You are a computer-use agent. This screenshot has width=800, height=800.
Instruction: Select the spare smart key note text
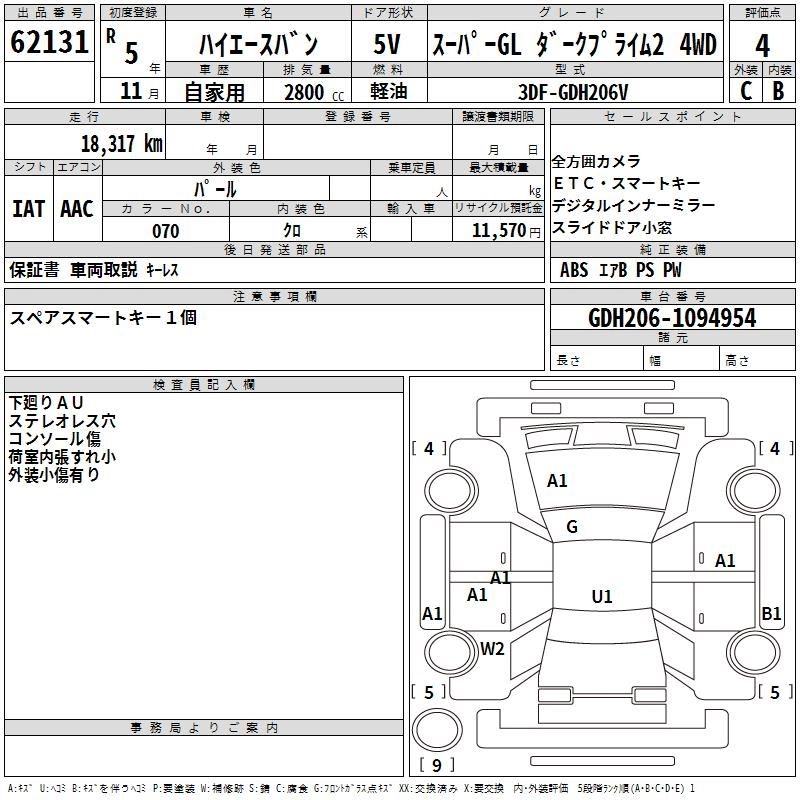pos(104,318)
